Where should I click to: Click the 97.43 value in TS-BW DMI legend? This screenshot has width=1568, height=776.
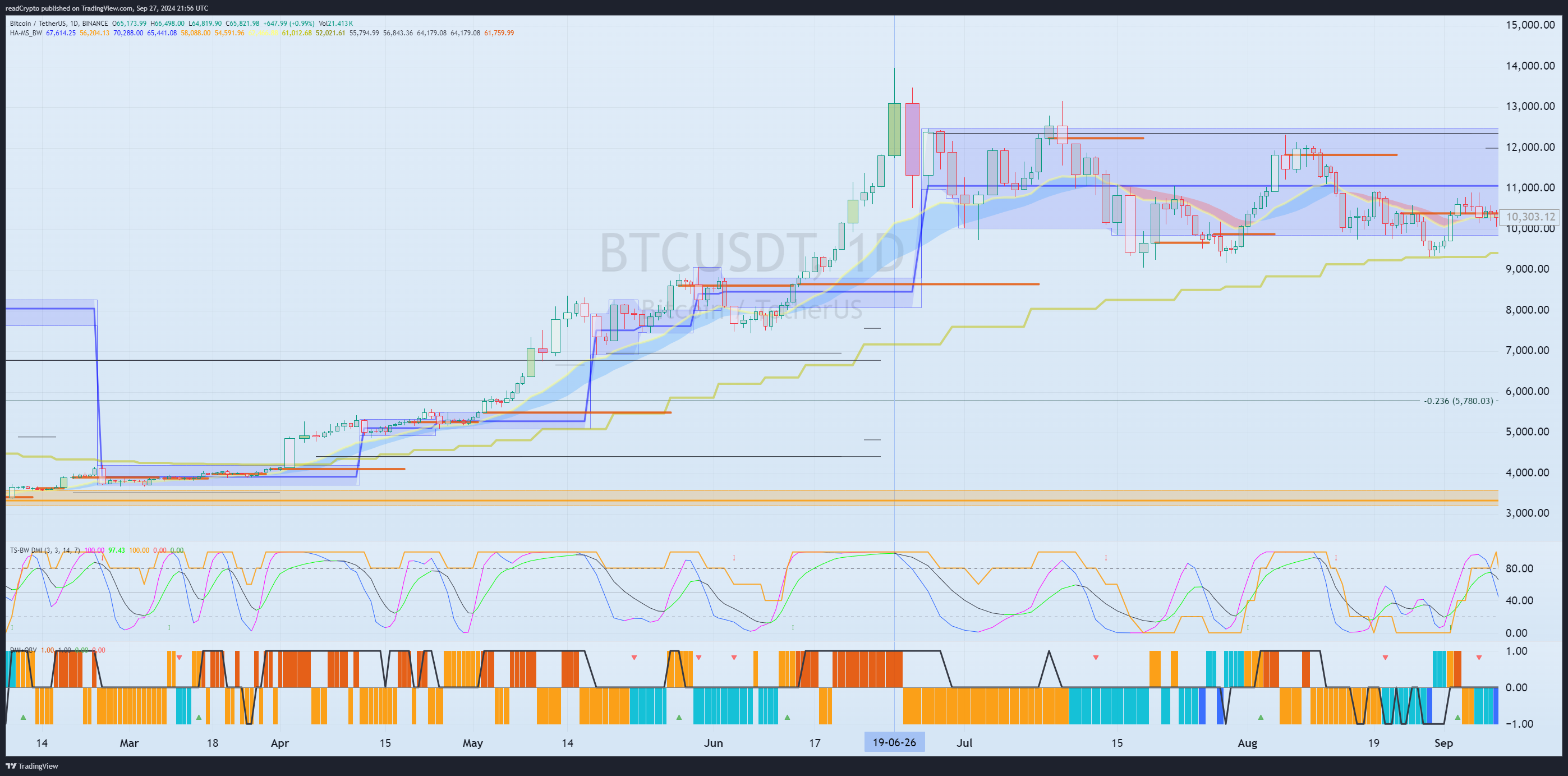[x=116, y=550]
